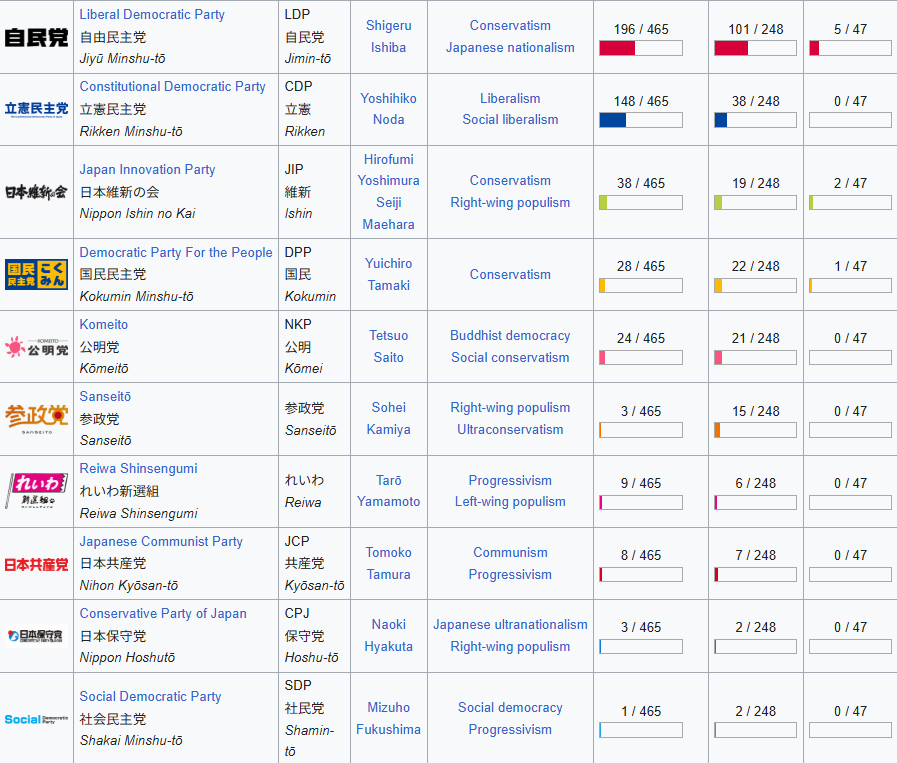Click the blue 148 / 465 seat bar
This screenshot has height=763, width=897.
(641, 120)
